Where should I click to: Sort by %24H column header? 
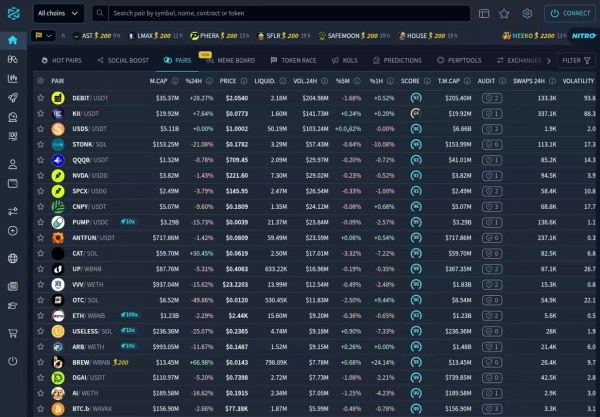pos(193,81)
